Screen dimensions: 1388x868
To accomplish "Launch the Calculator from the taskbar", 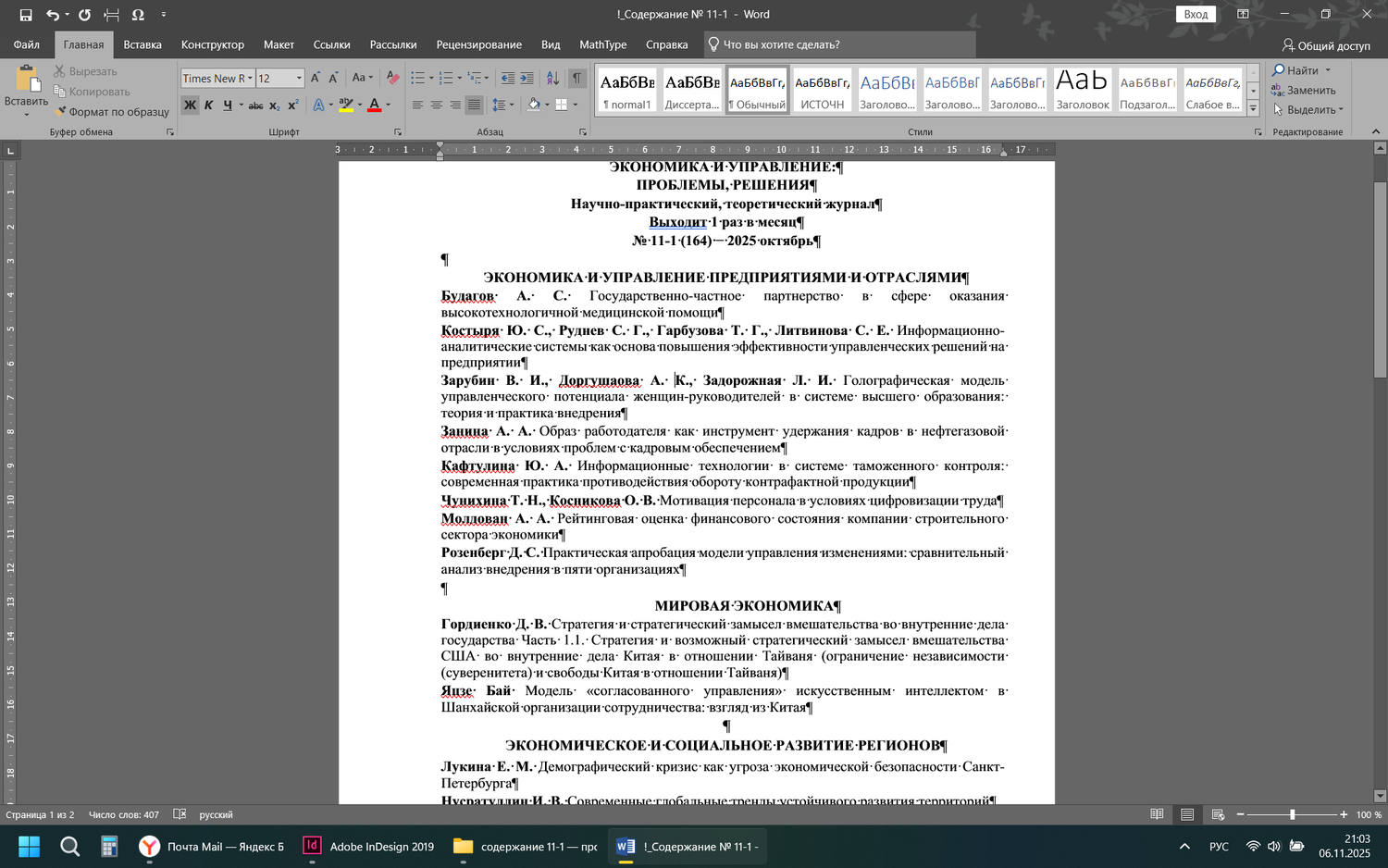I will coord(109,847).
